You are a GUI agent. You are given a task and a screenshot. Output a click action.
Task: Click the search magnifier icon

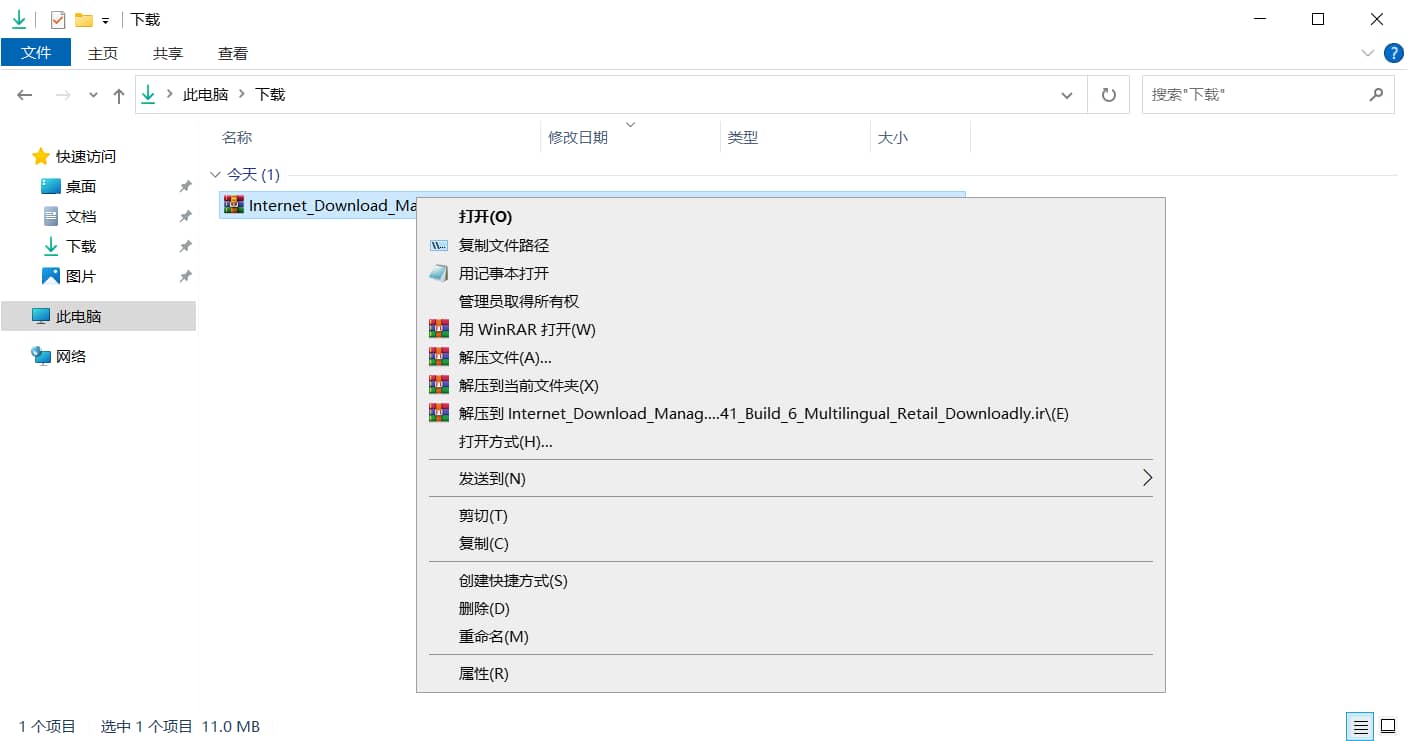[x=1377, y=94]
